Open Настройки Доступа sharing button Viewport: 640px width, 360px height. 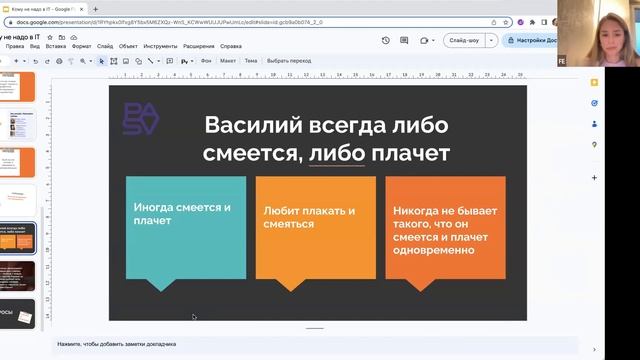click(x=531, y=40)
